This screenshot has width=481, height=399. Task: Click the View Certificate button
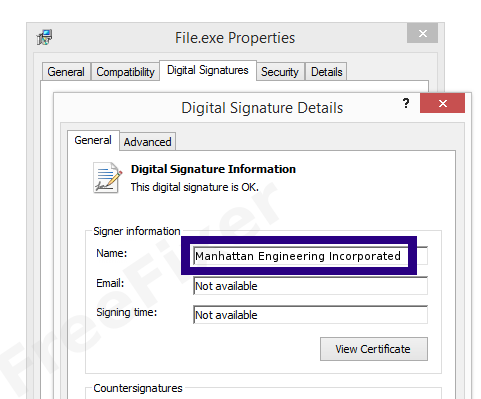pyautogui.click(x=374, y=349)
